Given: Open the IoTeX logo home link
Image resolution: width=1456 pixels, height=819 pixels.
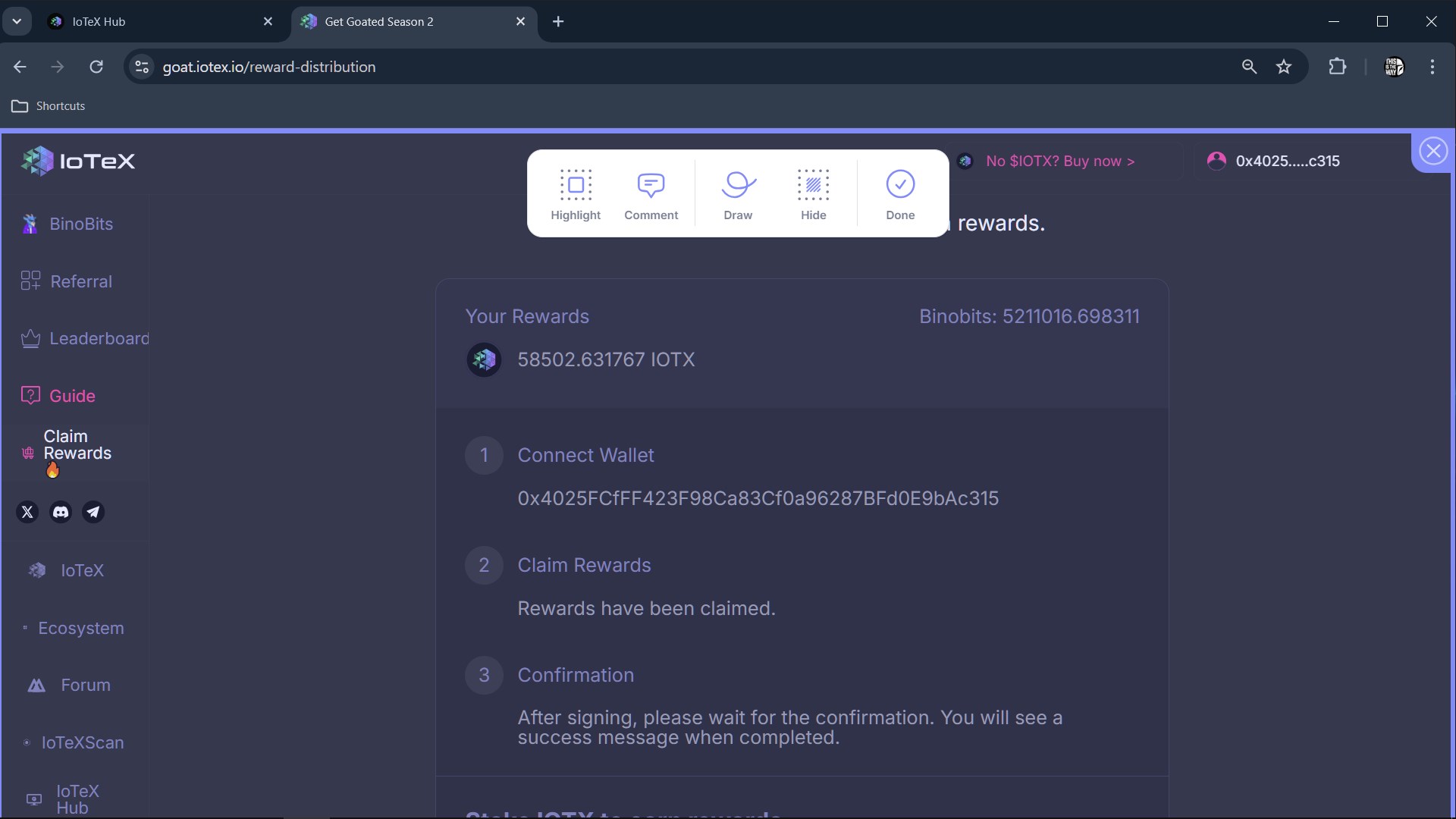Looking at the screenshot, I should tap(78, 161).
